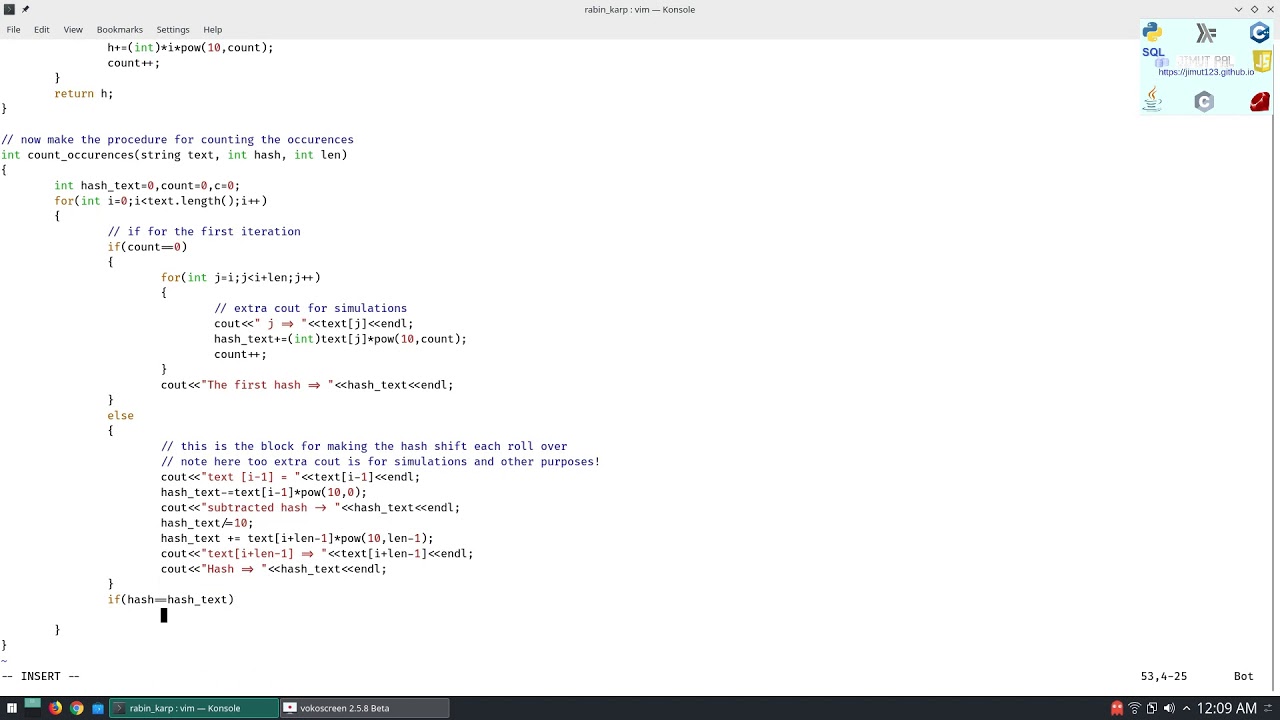Click the pin icon in title bar

(26, 9)
